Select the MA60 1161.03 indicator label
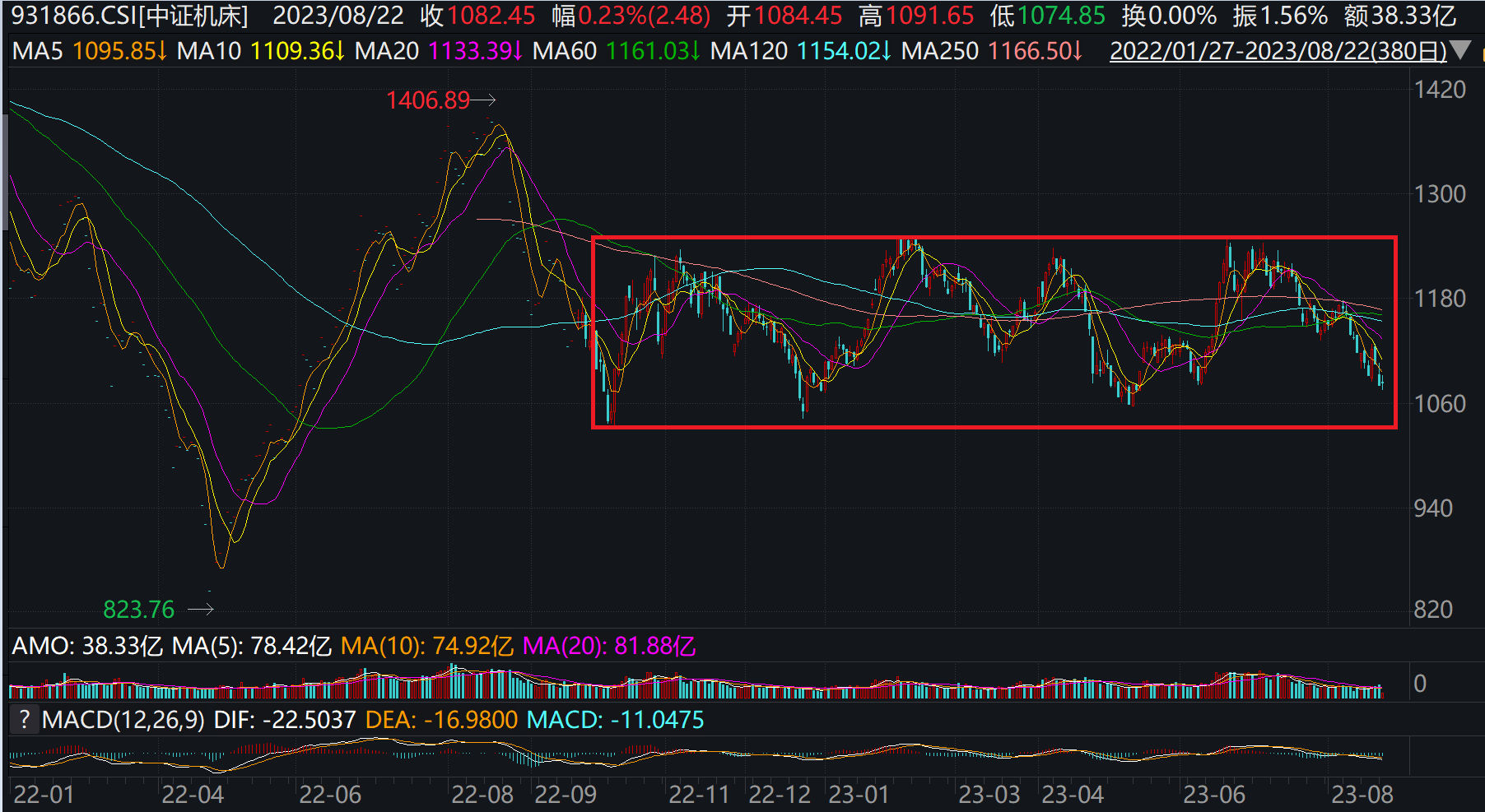Viewport: 1485px width, 812px height. (x=617, y=51)
